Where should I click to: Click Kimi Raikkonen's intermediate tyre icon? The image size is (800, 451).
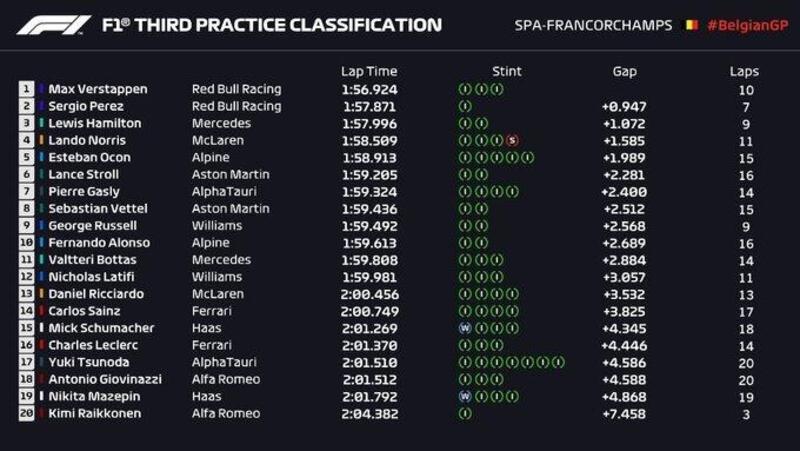click(464, 413)
